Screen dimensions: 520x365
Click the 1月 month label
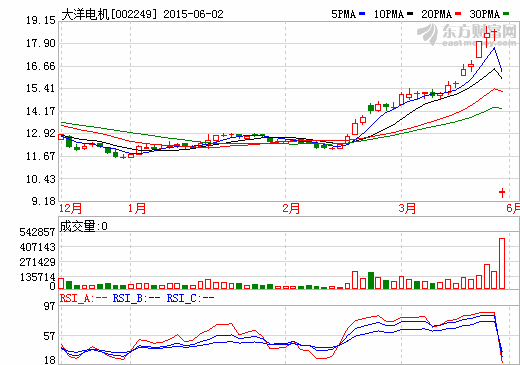[137, 208]
